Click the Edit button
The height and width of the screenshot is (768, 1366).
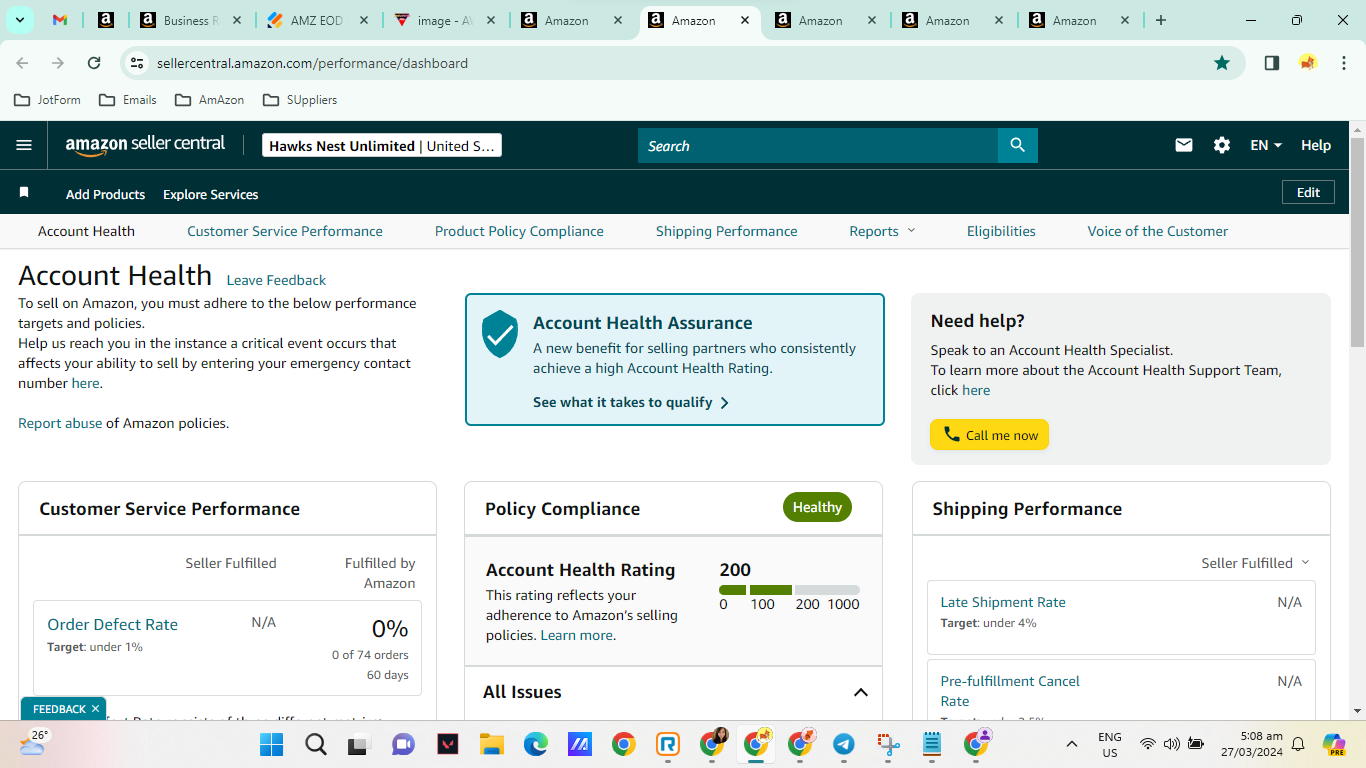point(1308,192)
